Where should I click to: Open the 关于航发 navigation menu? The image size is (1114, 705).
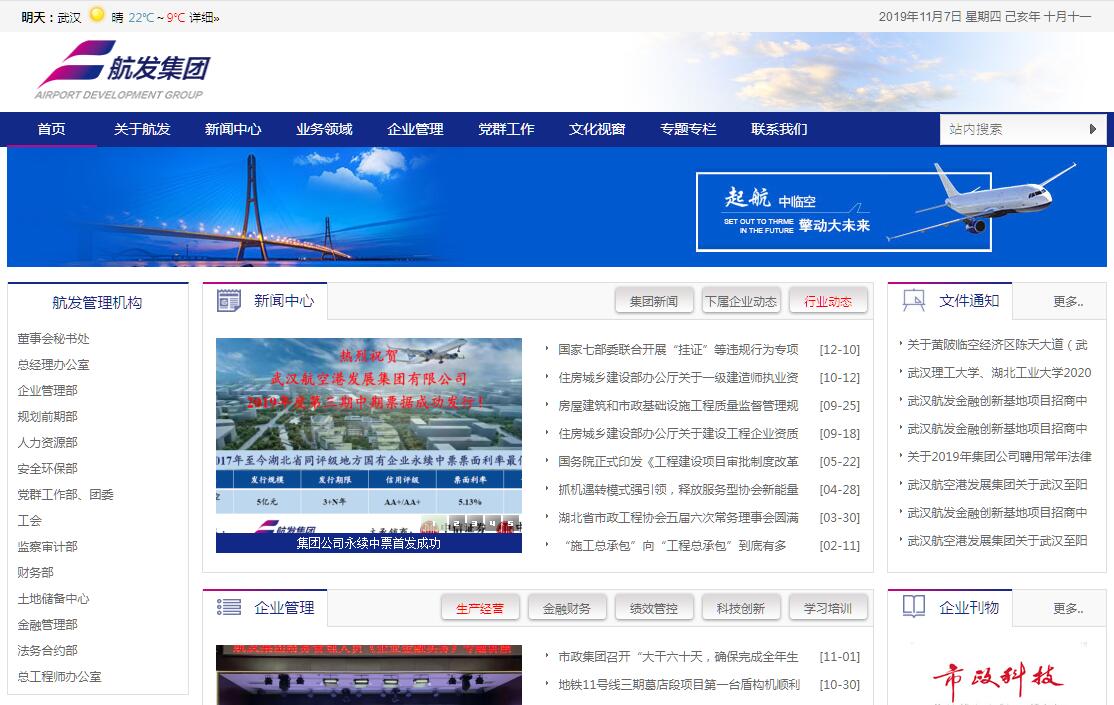point(142,129)
